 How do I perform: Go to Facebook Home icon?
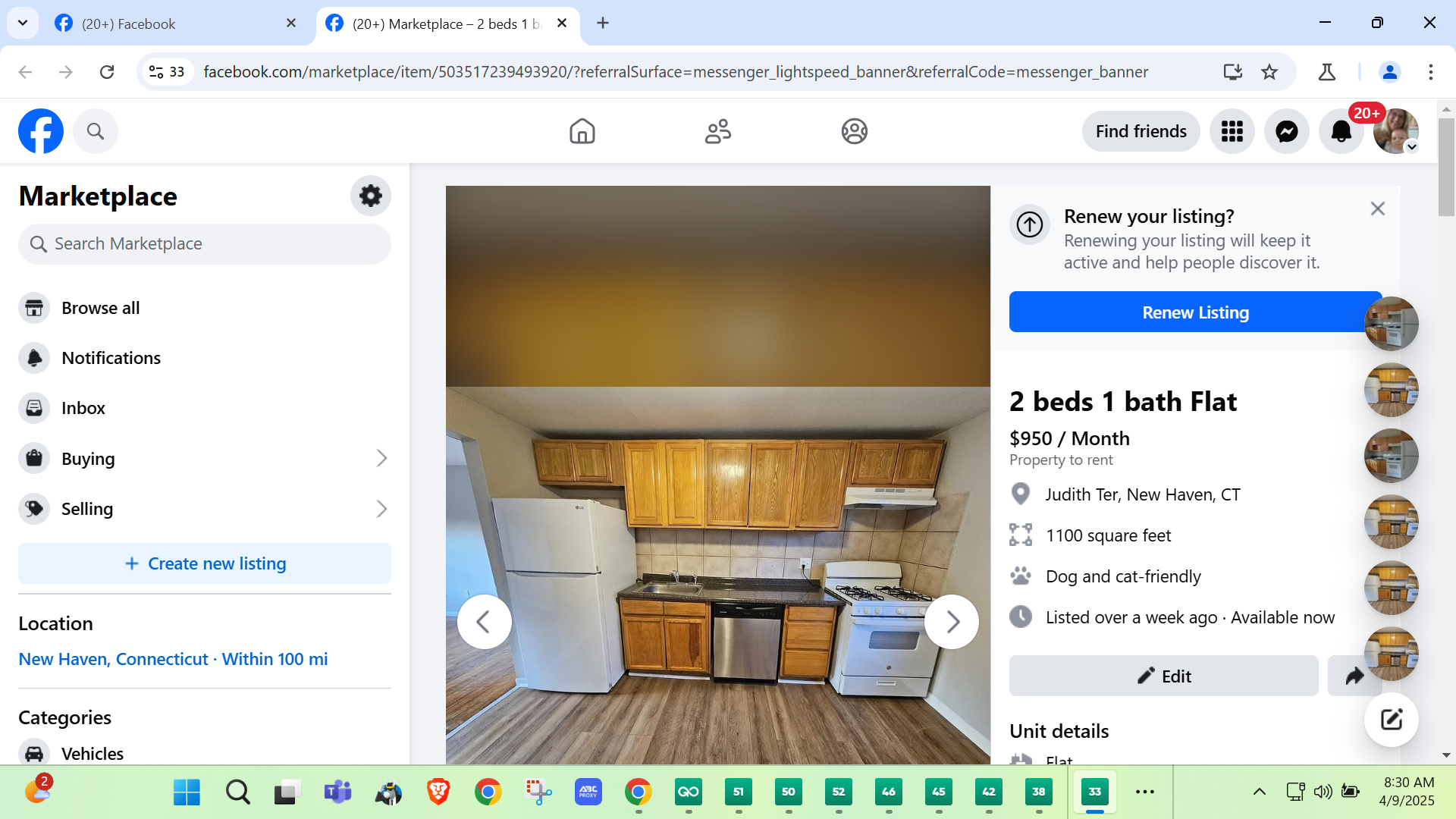pyautogui.click(x=582, y=131)
